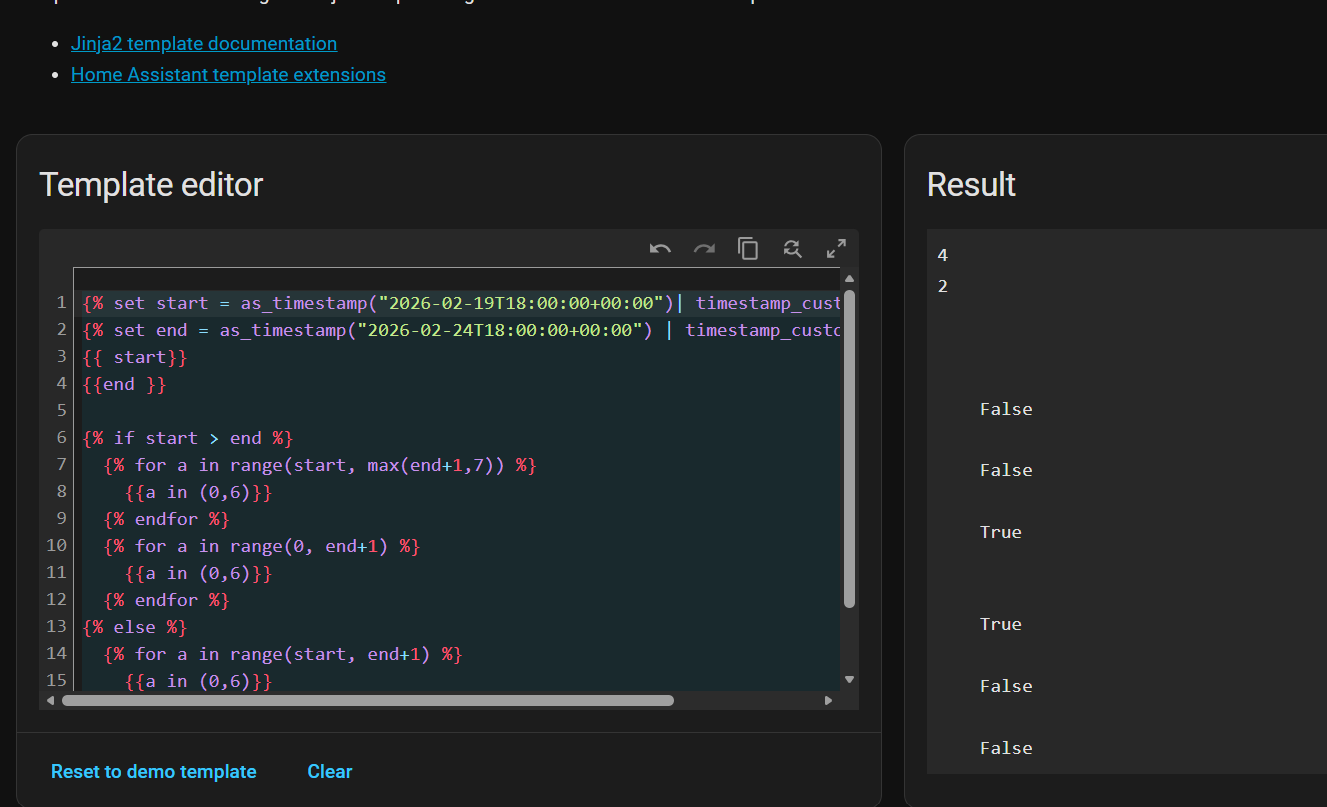This screenshot has width=1327, height=807.
Task: Open Home Assistant template extensions link
Action: coord(228,75)
